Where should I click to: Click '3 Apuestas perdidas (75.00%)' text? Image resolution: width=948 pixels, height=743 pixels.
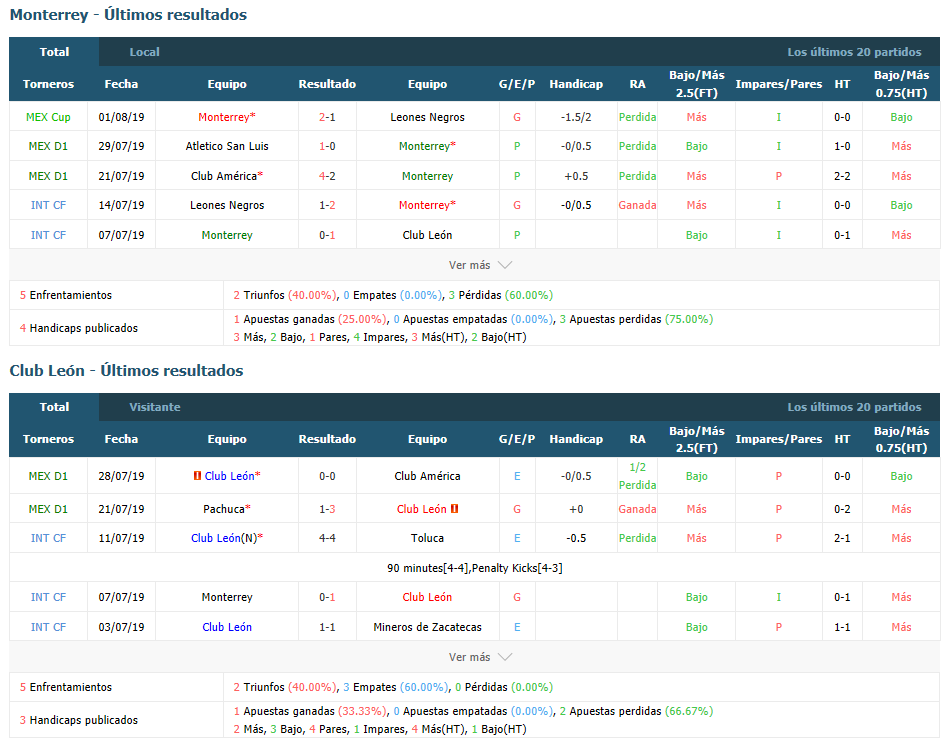pos(636,319)
